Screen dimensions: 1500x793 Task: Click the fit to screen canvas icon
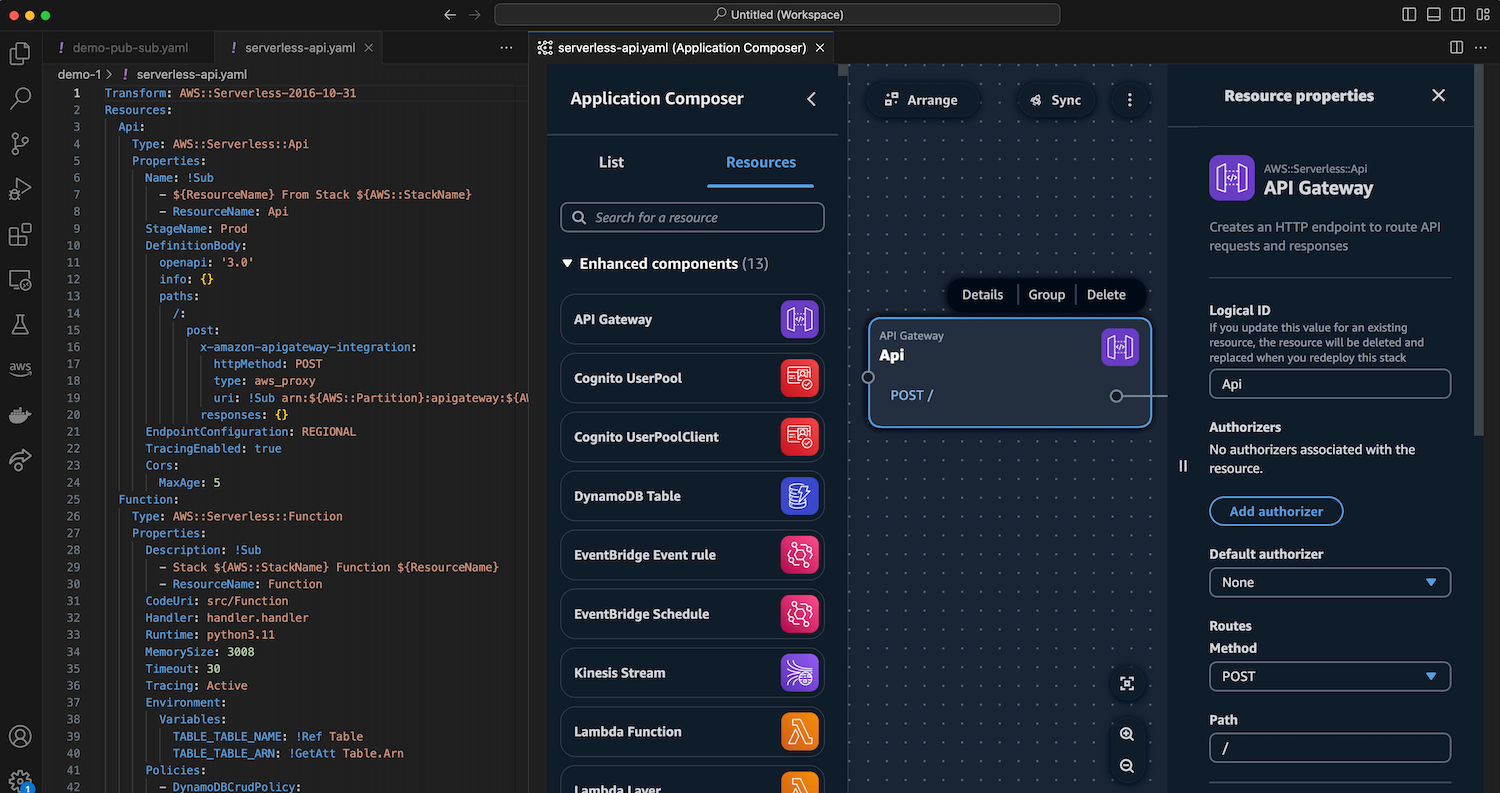[1127, 683]
